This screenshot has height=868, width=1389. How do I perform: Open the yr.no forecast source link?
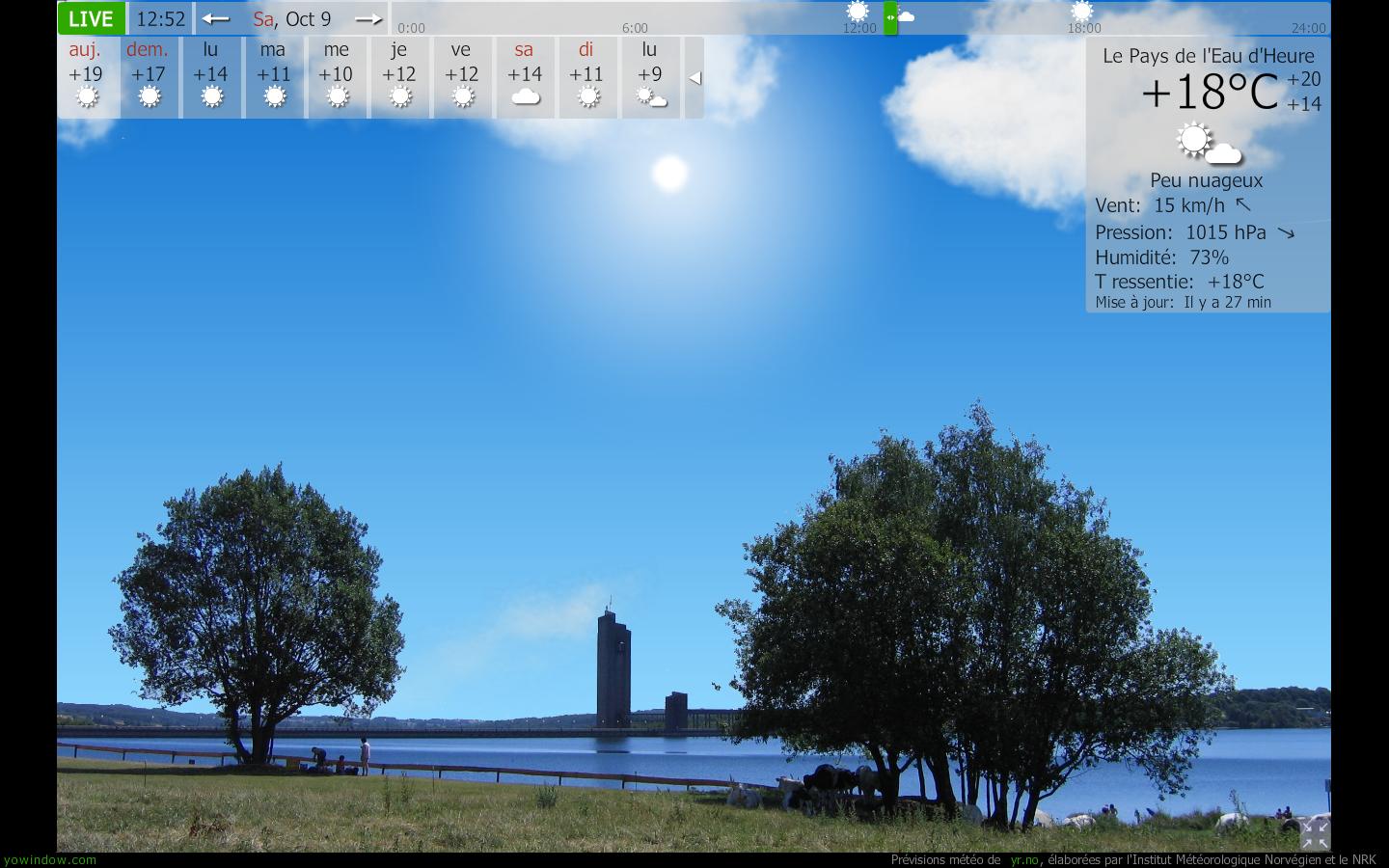click(x=1024, y=859)
